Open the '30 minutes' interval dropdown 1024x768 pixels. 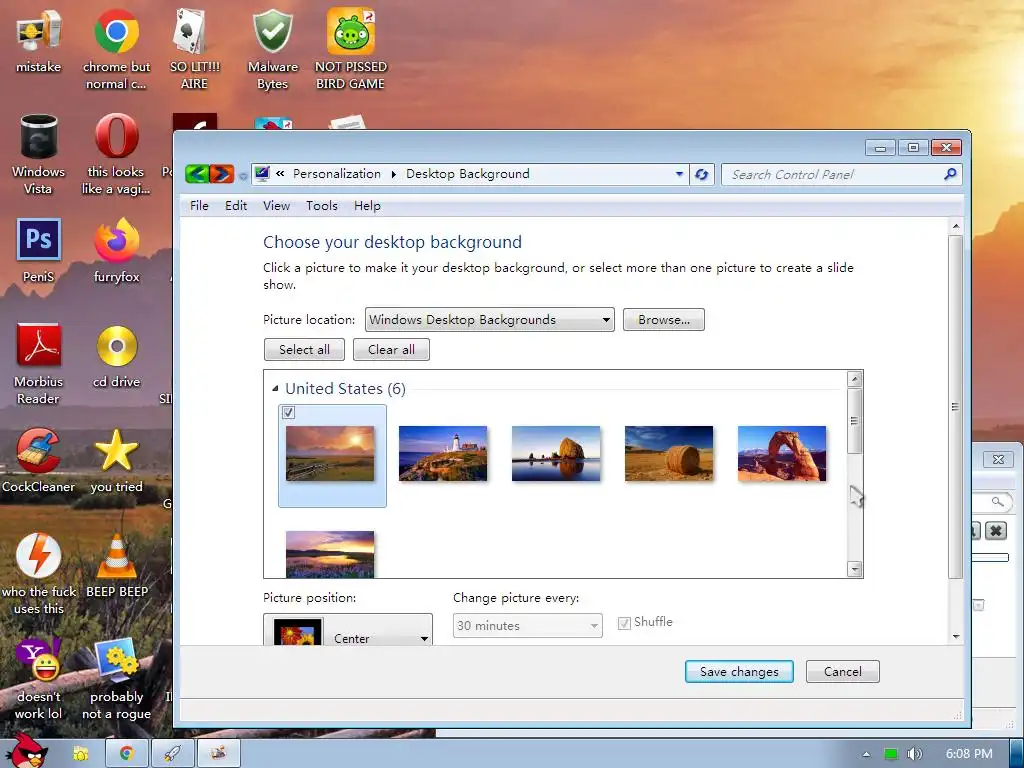[x=528, y=626]
